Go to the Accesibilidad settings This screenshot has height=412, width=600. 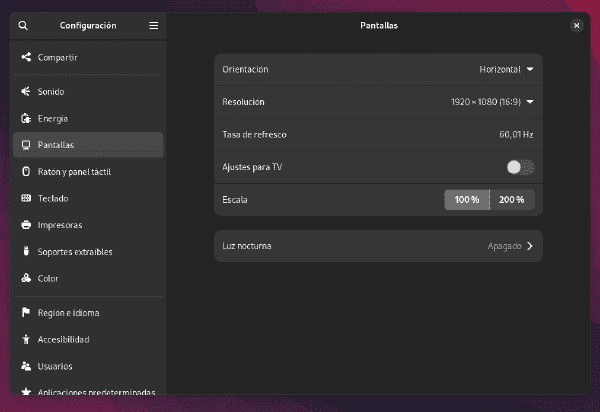[88, 339]
